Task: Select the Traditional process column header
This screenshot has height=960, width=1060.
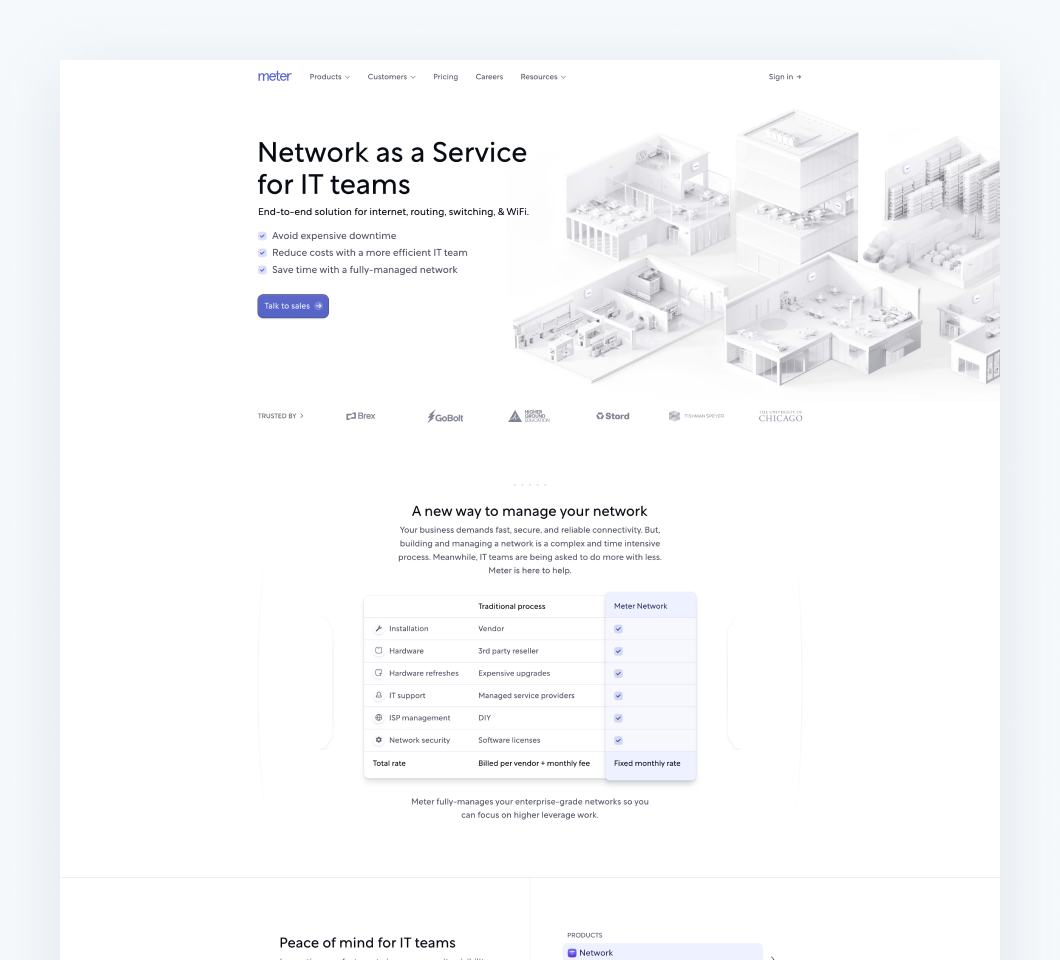Action: 511,606
